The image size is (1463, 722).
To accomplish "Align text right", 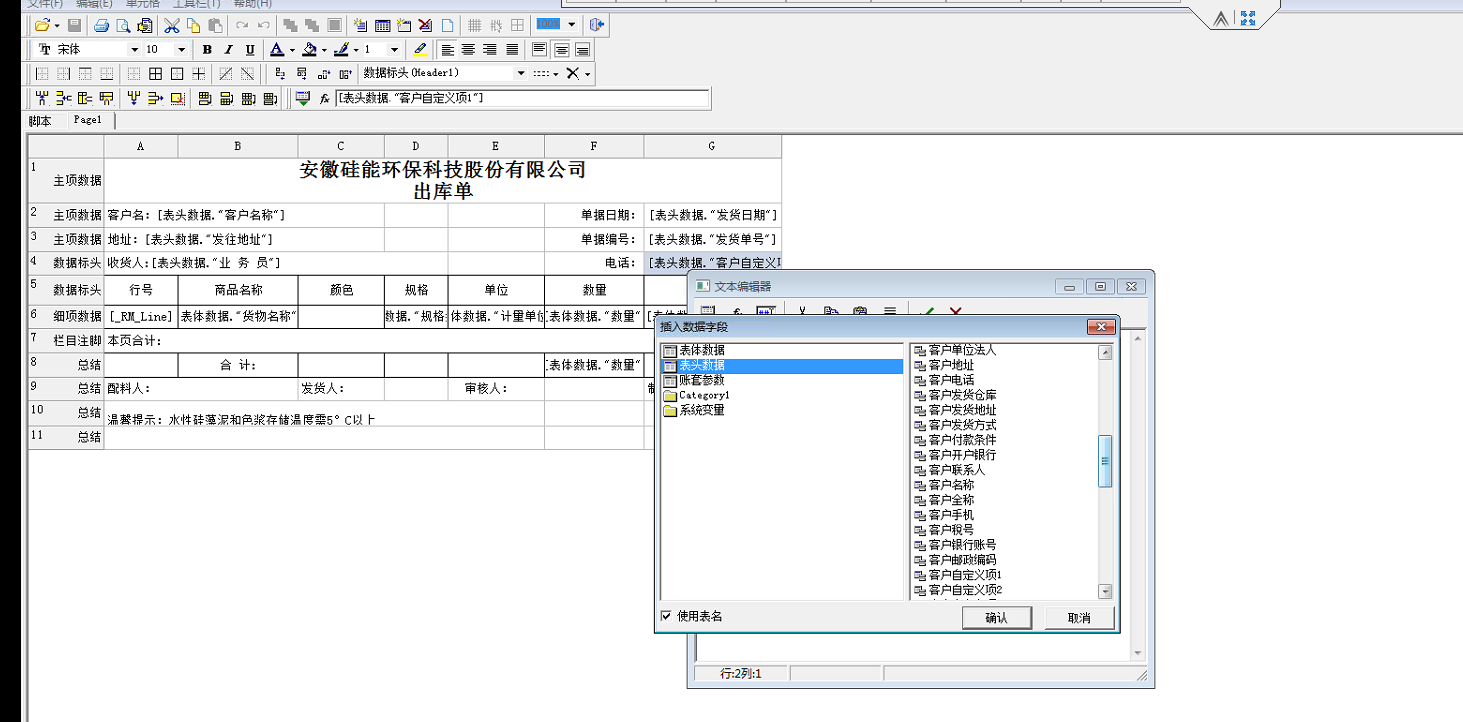I will [x=490, y=50].
